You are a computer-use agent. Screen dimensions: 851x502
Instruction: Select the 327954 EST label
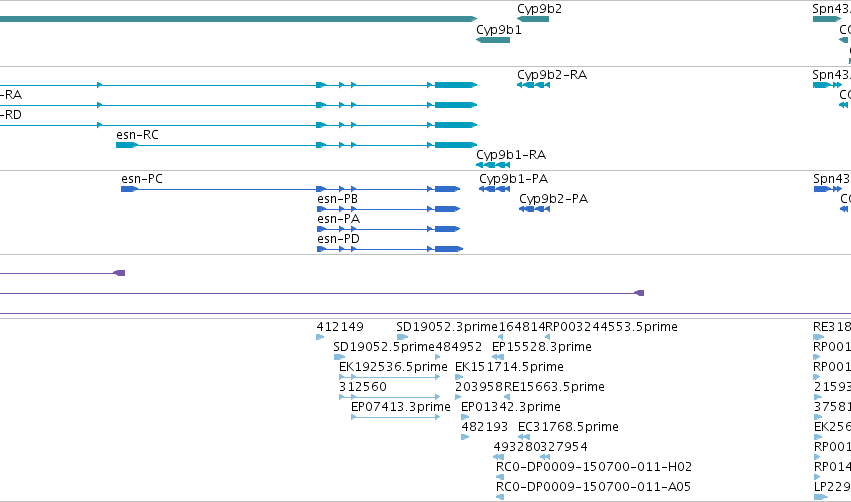564,447
